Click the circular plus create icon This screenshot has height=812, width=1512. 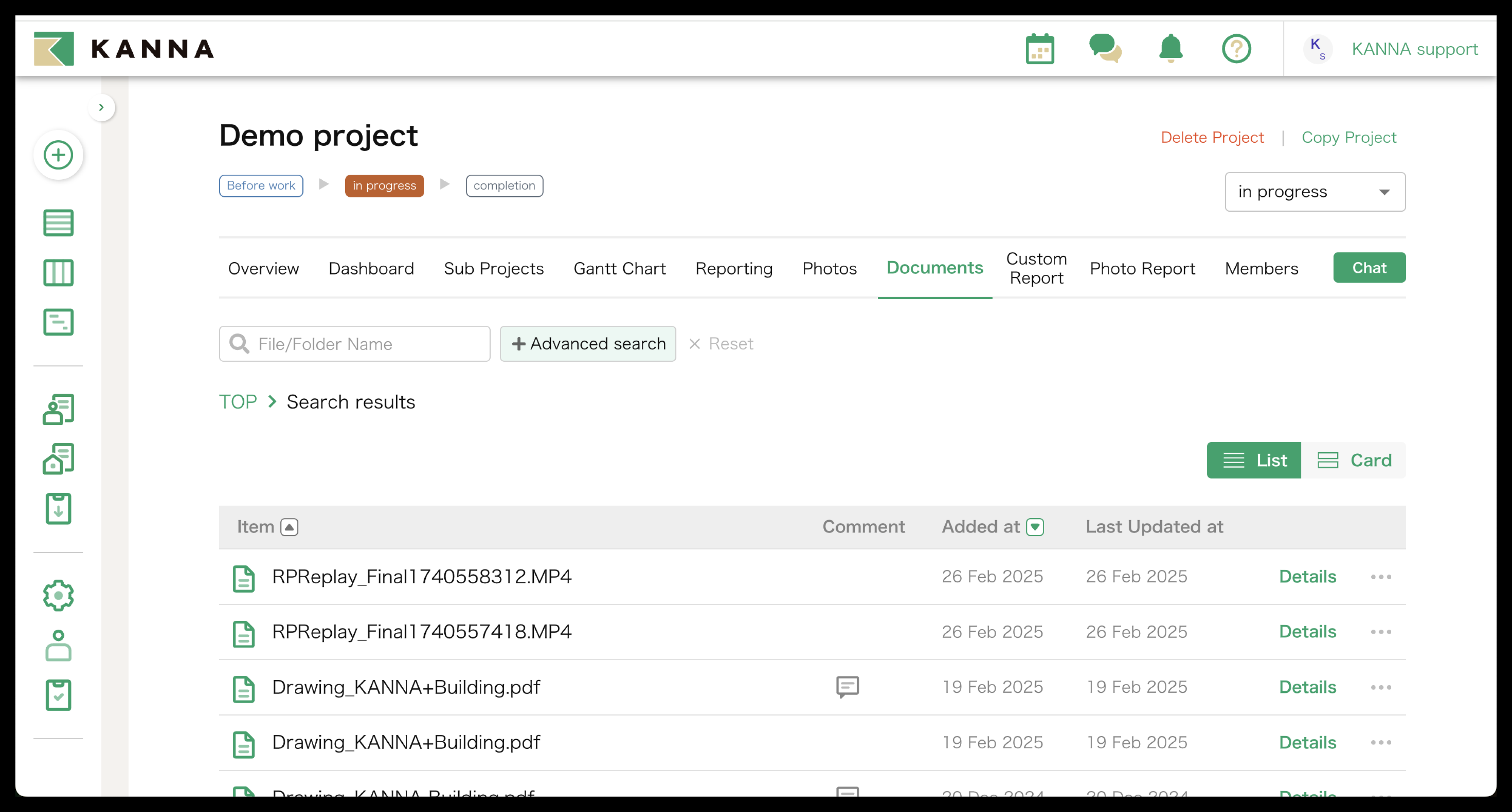click(x=58, y=155)
